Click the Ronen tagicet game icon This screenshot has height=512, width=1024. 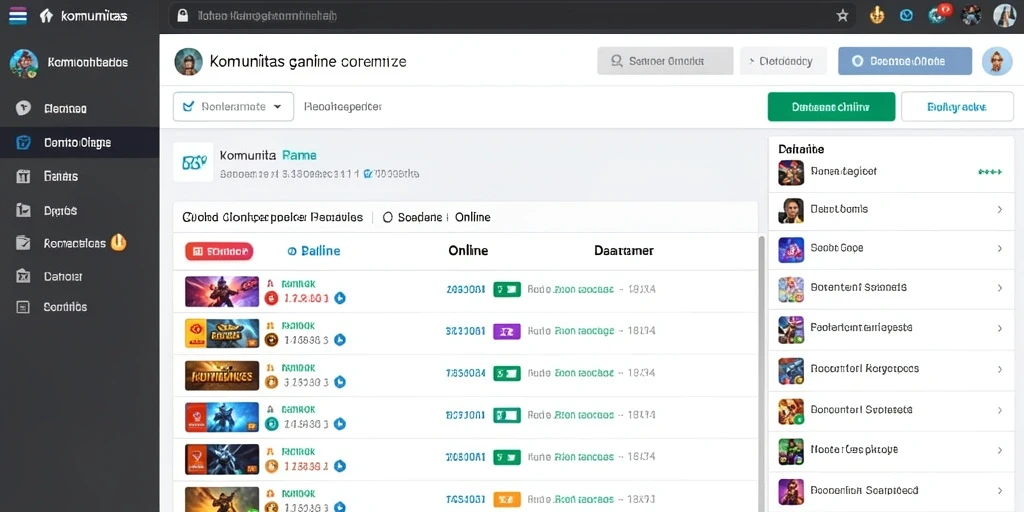coord(791,172)
